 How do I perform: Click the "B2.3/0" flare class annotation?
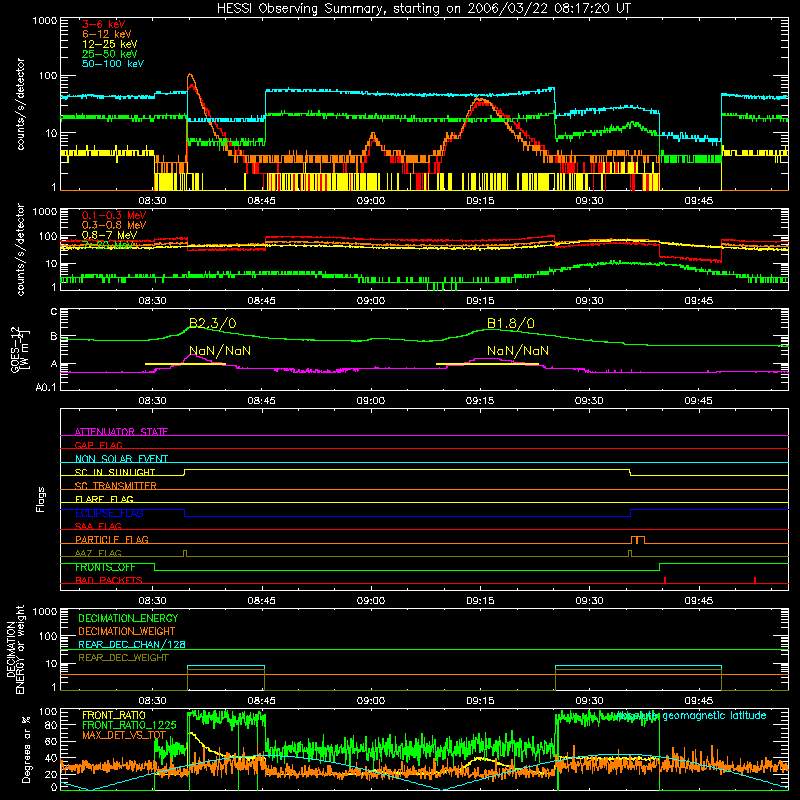click(x=212, y=323)
